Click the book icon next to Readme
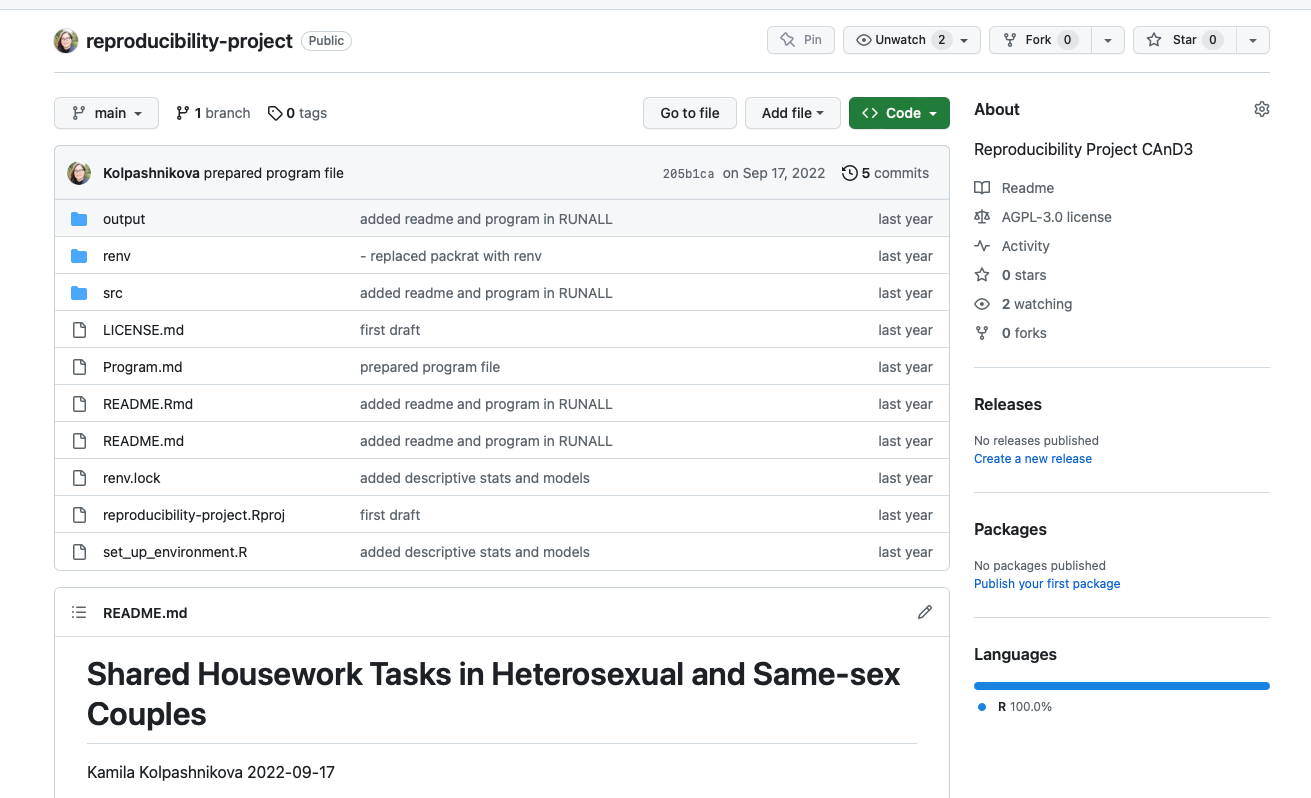The height and width of the screenshot is (798, 1311). click(x=982, y=188)
